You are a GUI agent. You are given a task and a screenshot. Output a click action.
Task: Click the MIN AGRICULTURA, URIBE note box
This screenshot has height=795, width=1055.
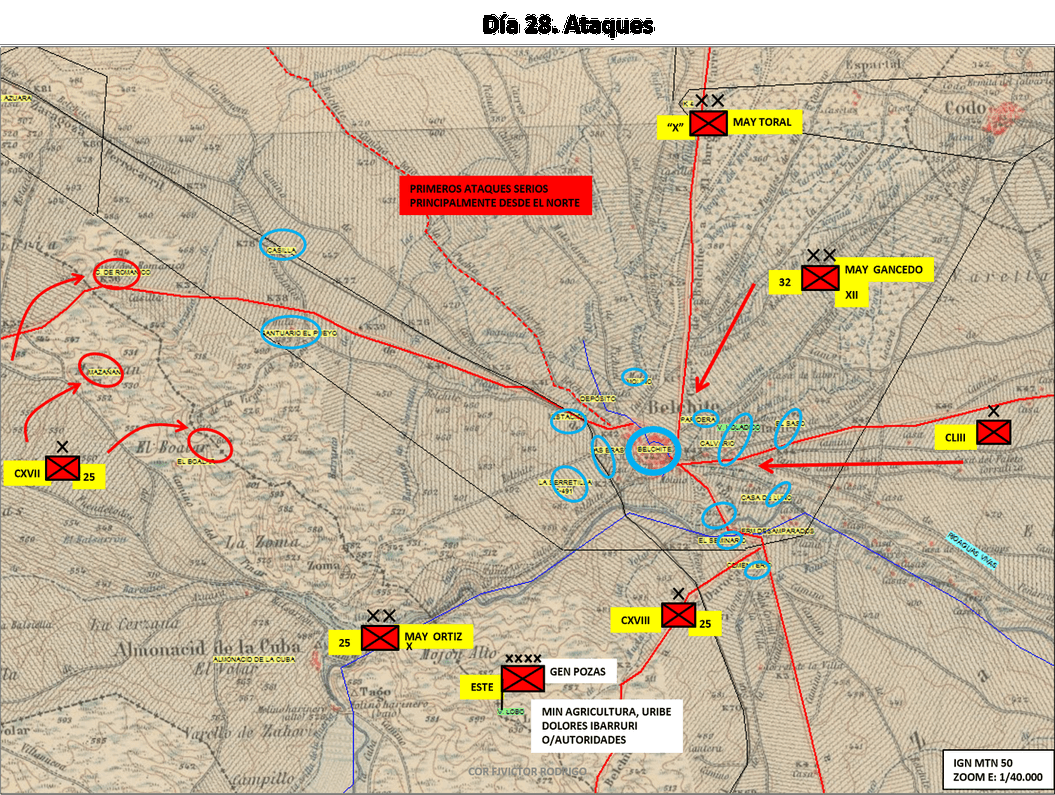point(606,726)
